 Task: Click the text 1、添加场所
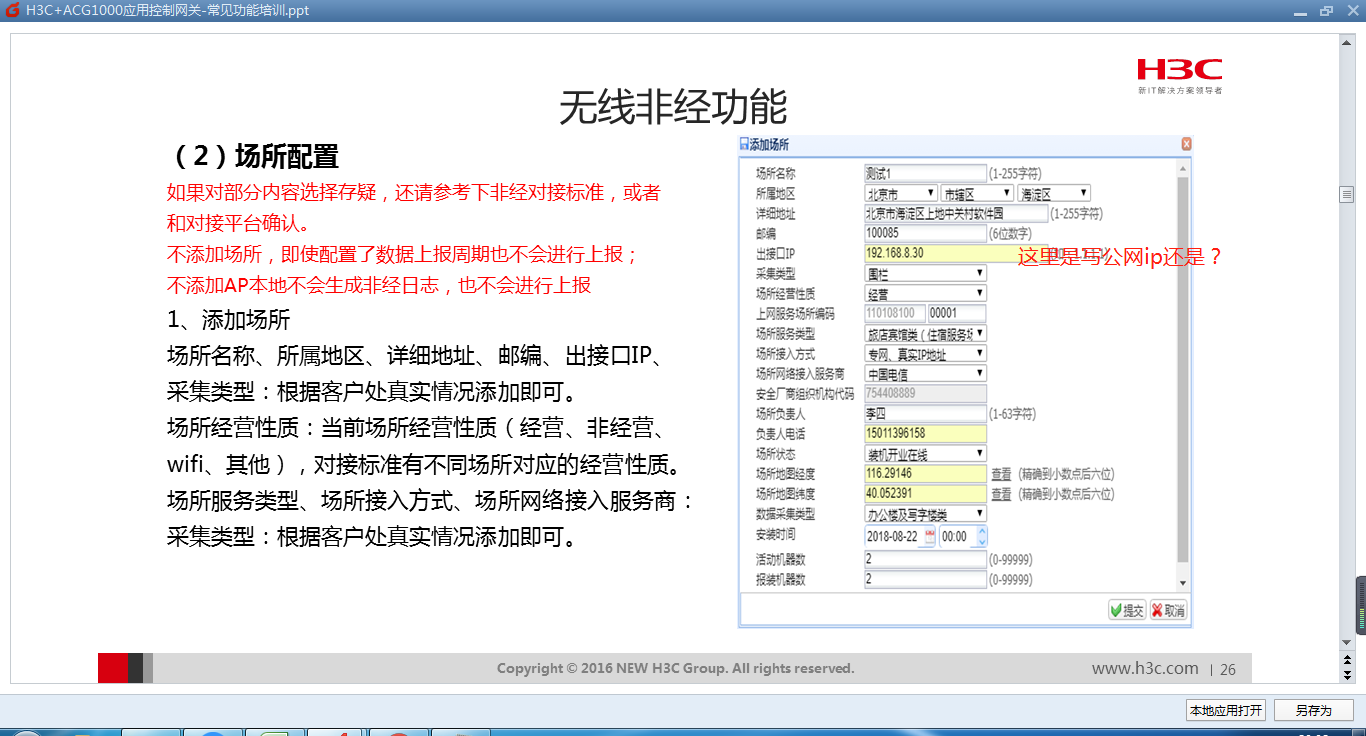tap(229, 320)
